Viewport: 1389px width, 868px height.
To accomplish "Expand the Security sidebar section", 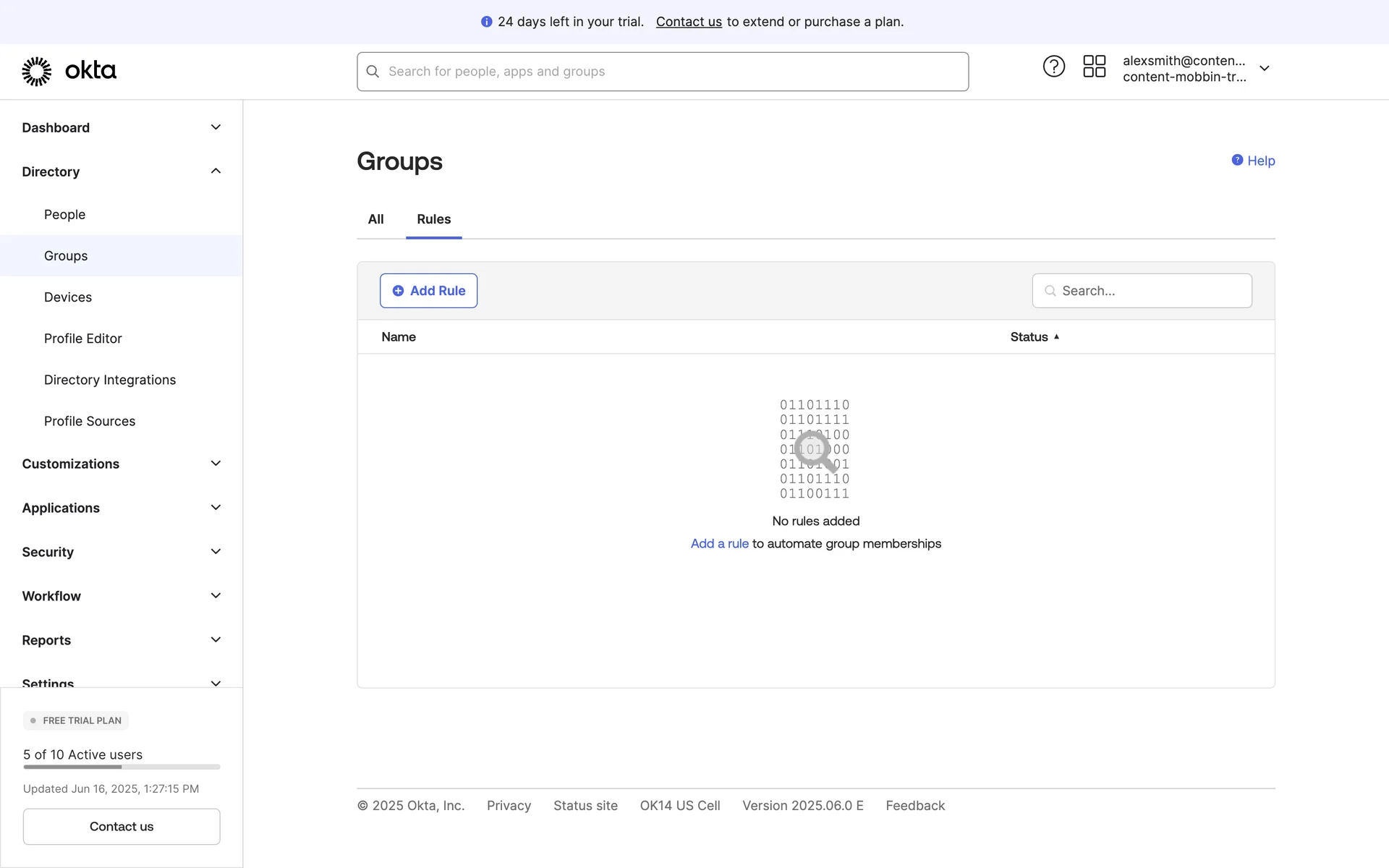I will tap(216, 552).
